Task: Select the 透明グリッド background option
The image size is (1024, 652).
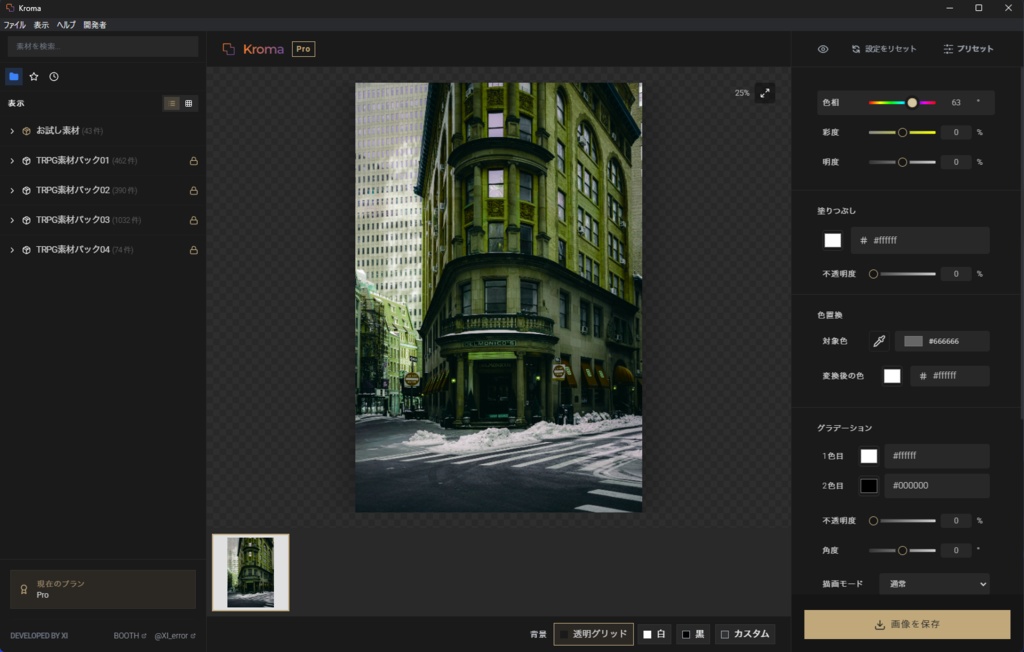Action: (594, 634)
